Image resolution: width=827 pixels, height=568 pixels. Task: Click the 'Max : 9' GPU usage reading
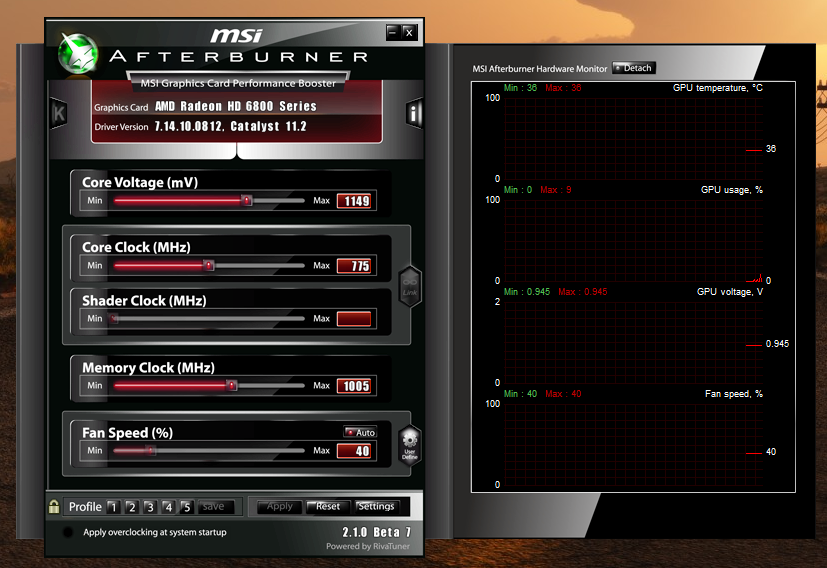[556, 190]
